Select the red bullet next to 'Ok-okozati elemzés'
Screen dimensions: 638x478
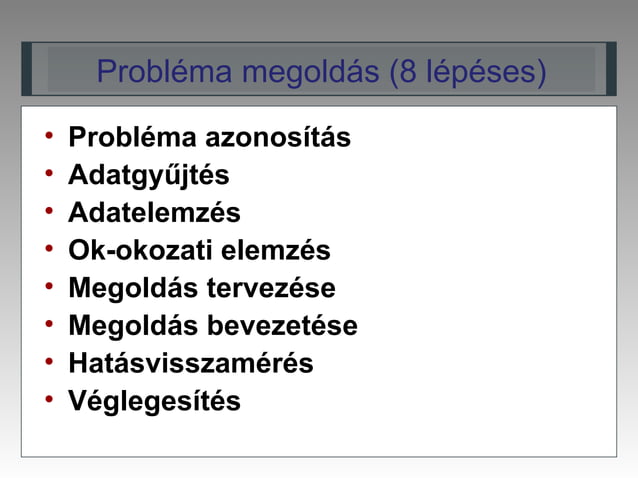(49, 248)
